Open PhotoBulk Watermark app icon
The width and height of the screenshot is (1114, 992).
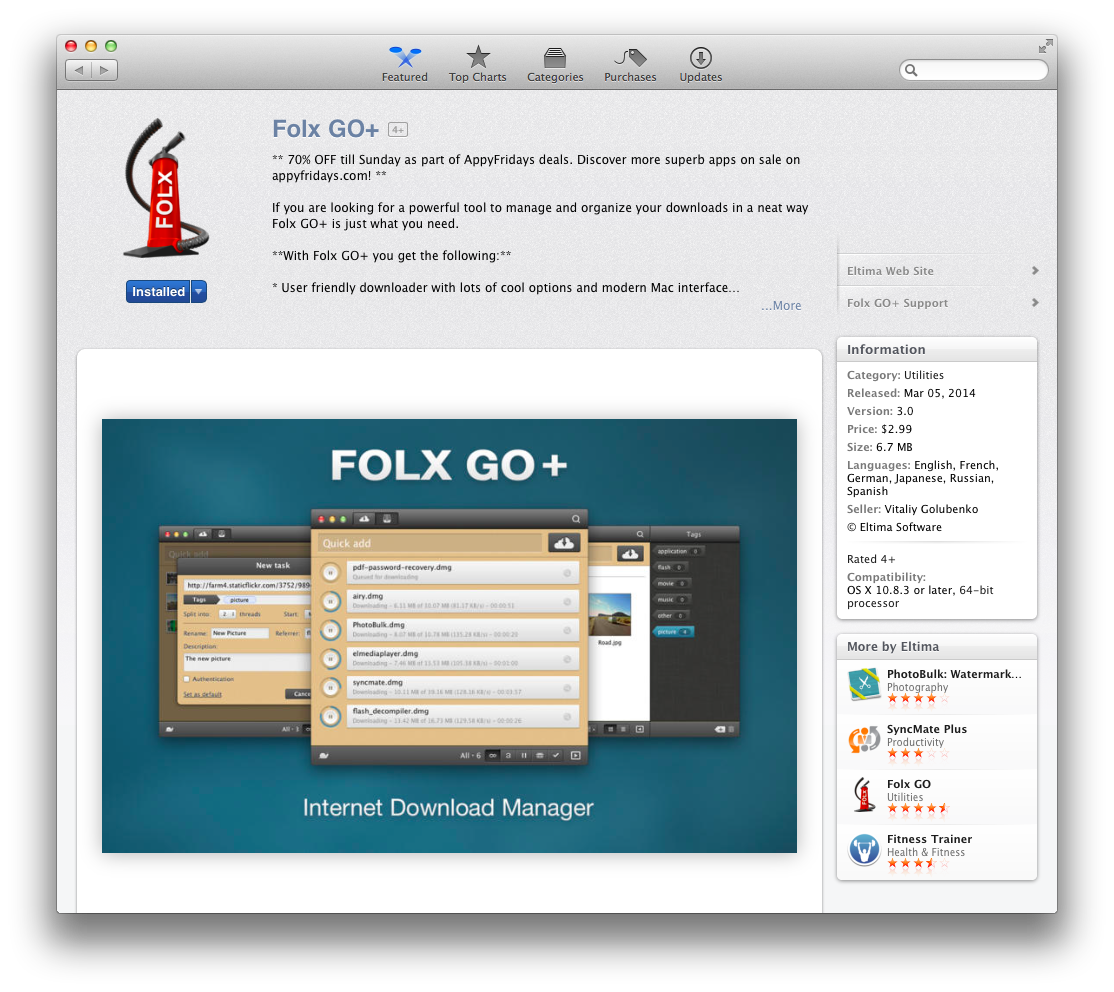coord(863,685)
